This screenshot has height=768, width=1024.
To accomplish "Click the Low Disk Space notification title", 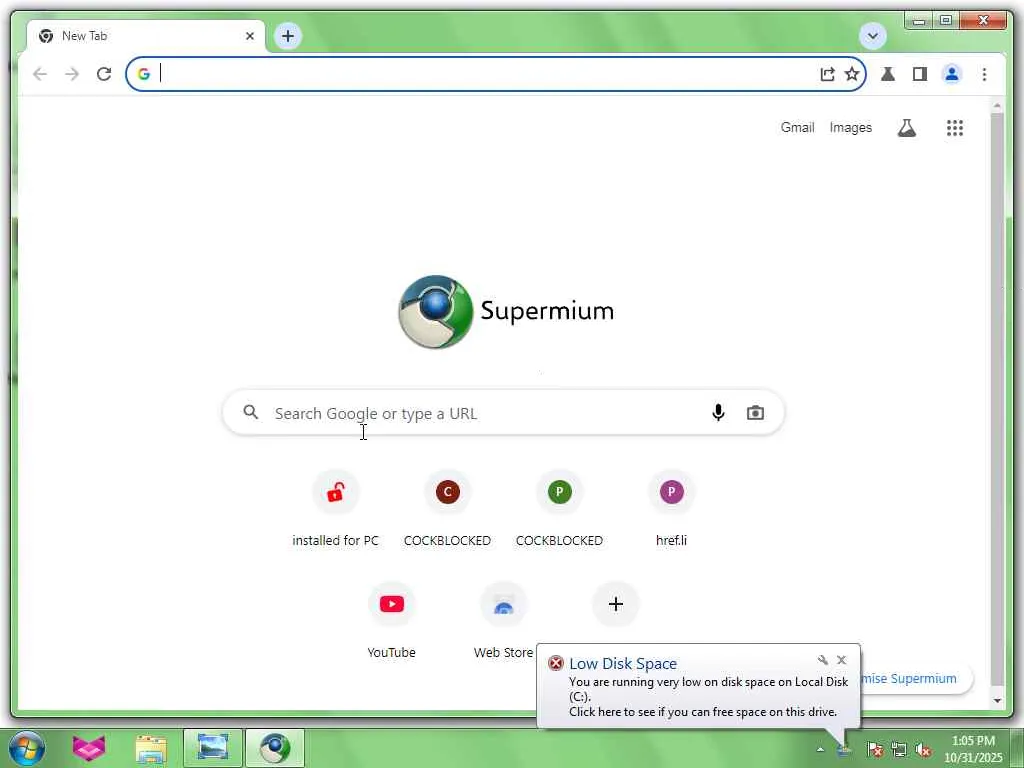I will click(x=623, y=664).
